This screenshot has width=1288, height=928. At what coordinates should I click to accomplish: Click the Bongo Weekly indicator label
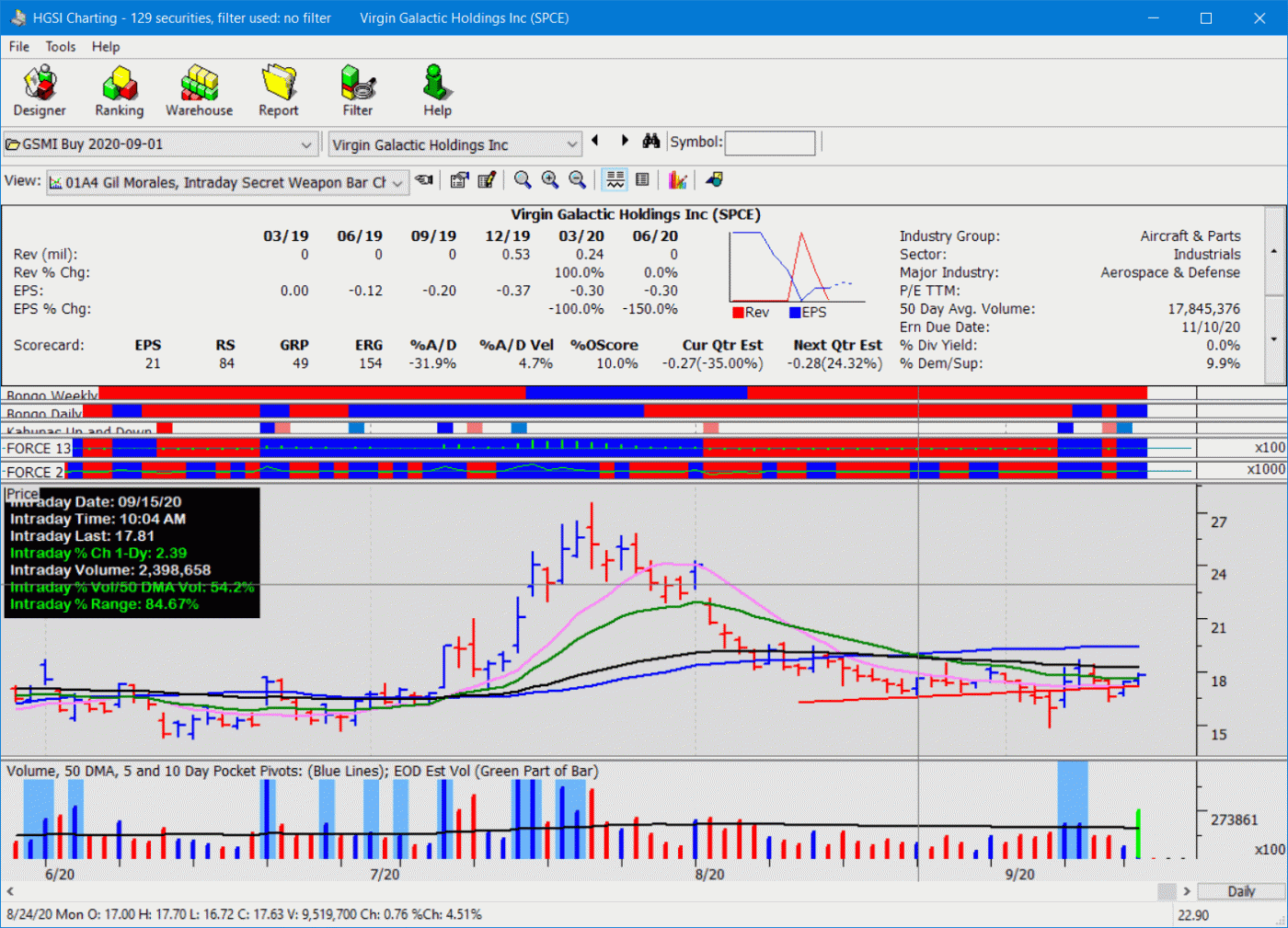click(52, 395)
